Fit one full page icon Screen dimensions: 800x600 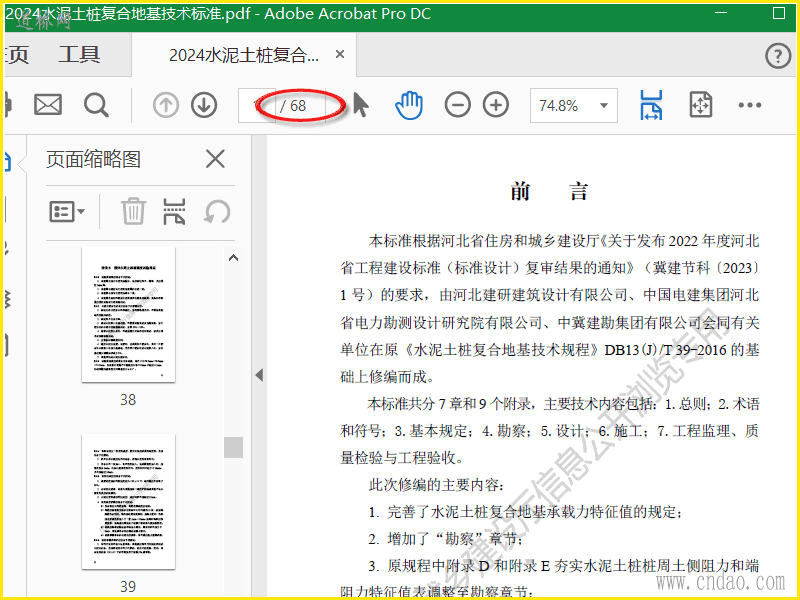coord(701,105)
